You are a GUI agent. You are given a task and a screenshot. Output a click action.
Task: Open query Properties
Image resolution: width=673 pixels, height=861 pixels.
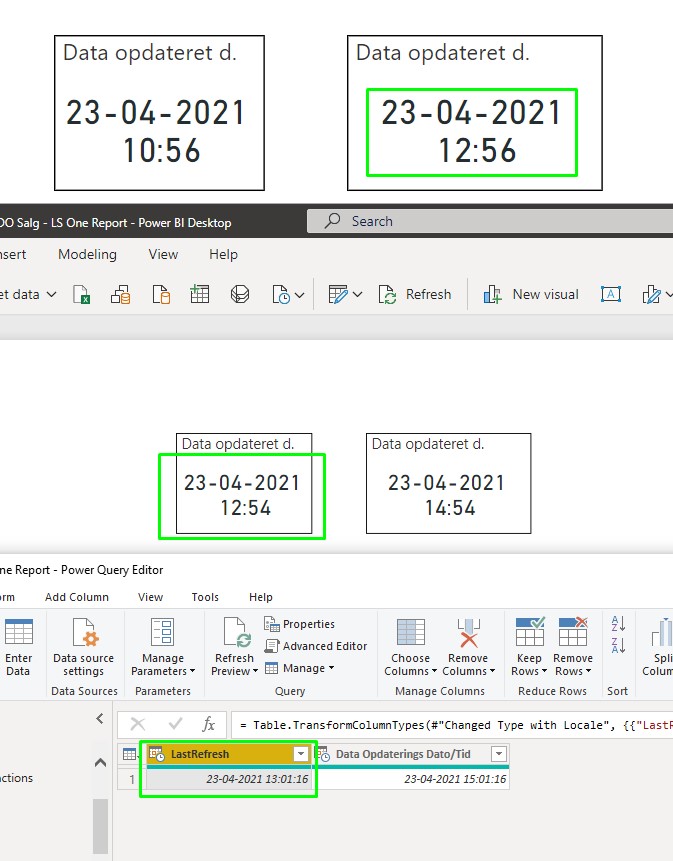[x=299, y=624]
